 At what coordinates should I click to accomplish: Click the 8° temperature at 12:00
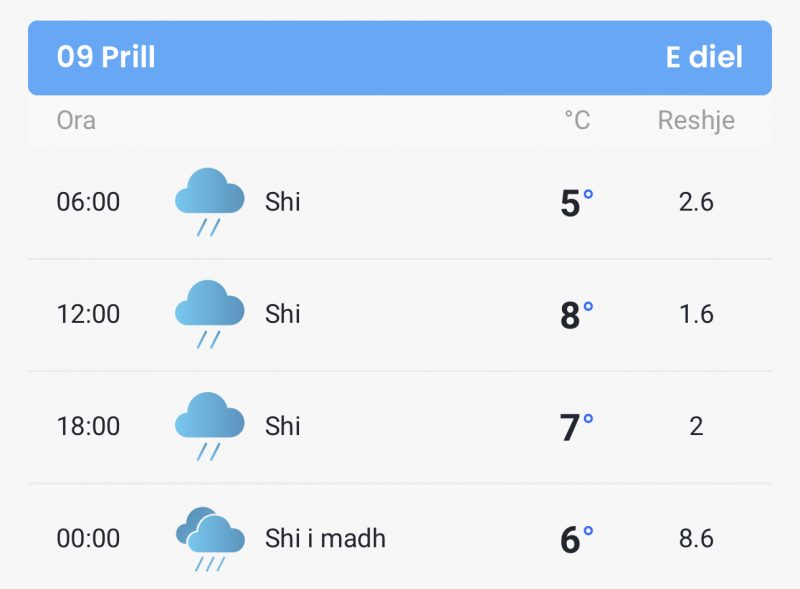coord(577,315)
